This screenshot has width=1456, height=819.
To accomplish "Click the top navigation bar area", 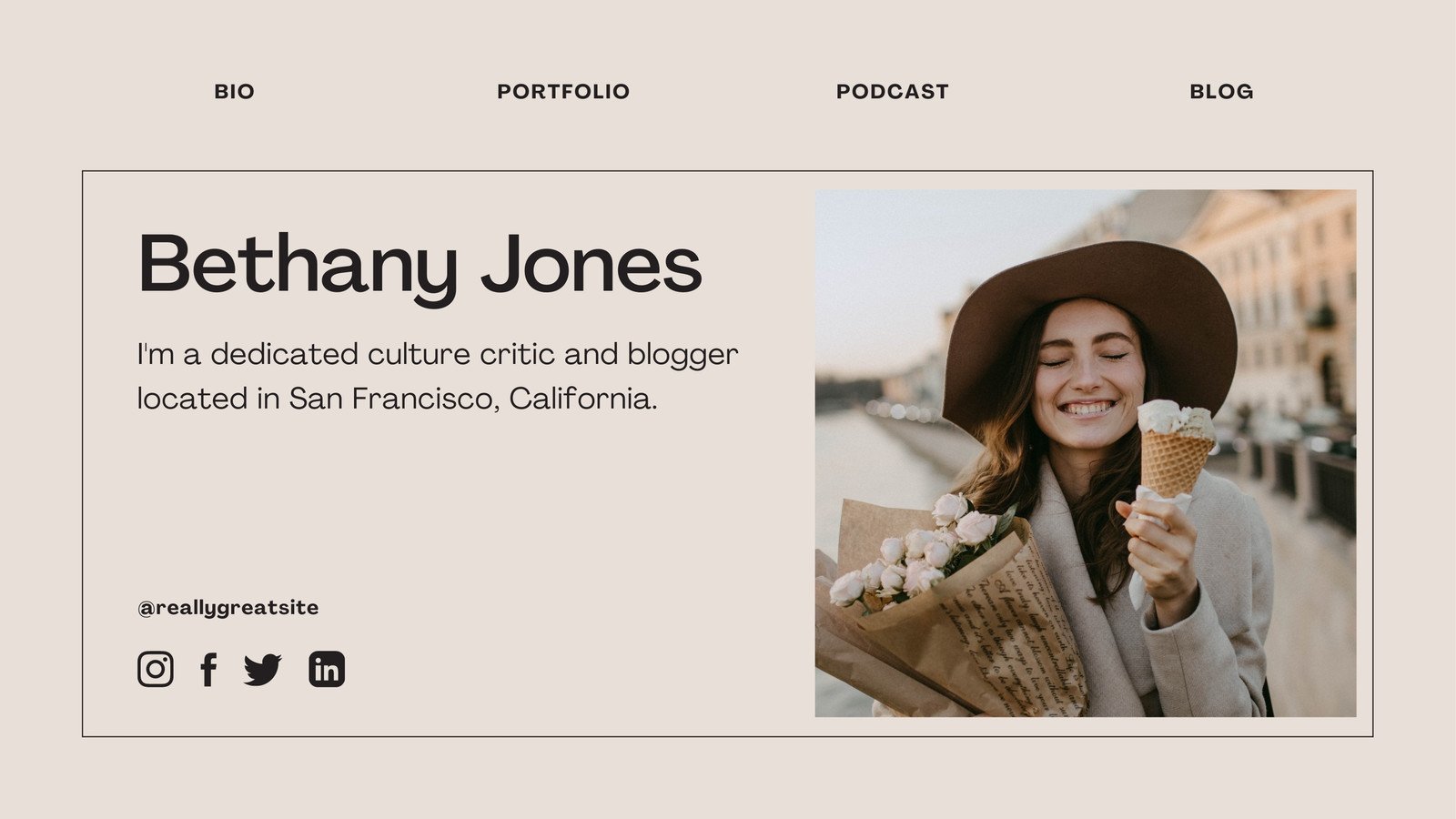I will (x=728, y=90).
